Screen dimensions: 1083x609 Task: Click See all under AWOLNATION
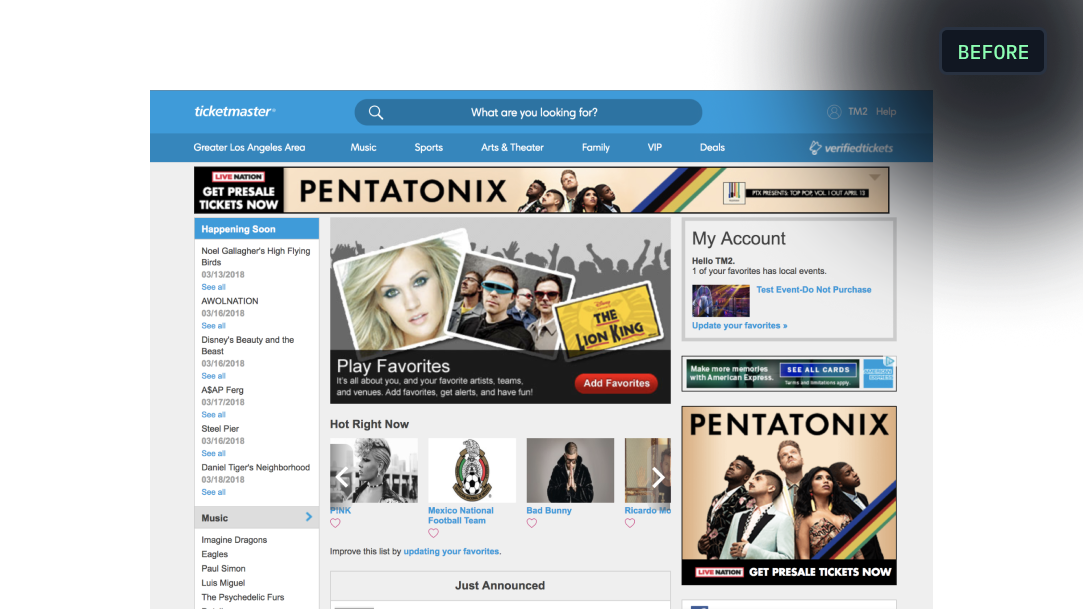pos(213,326)
